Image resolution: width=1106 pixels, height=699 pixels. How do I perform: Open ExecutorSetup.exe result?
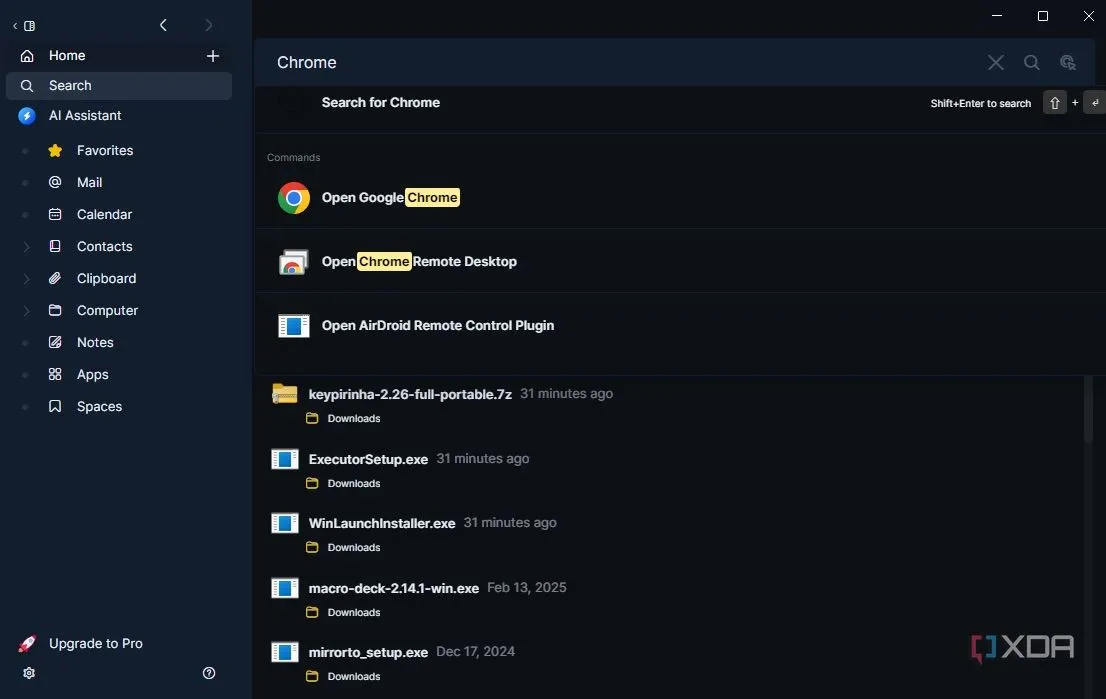368,459
